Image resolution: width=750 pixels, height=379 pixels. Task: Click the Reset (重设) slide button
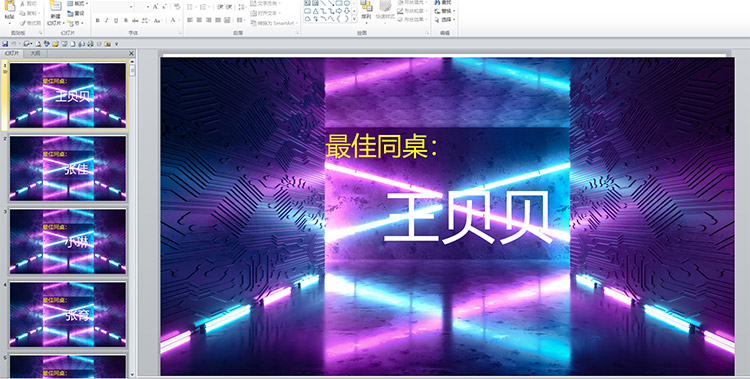[76, 13]
